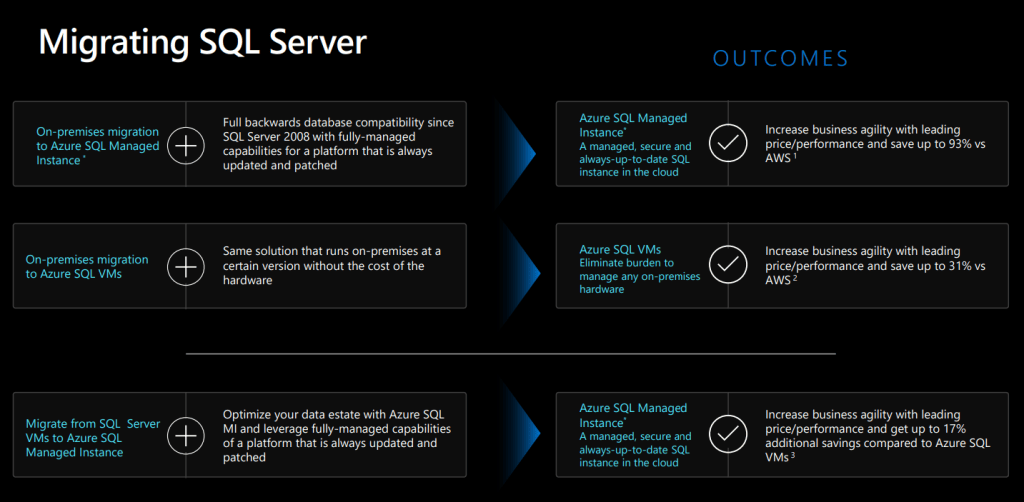Click the OUTCOMES heading

pos(780,58)
